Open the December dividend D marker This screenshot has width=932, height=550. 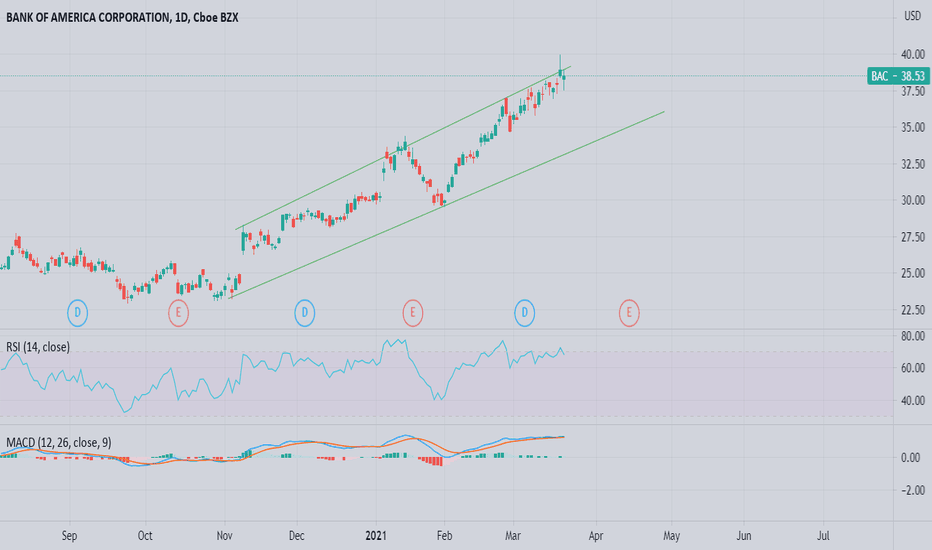point(304,313)
